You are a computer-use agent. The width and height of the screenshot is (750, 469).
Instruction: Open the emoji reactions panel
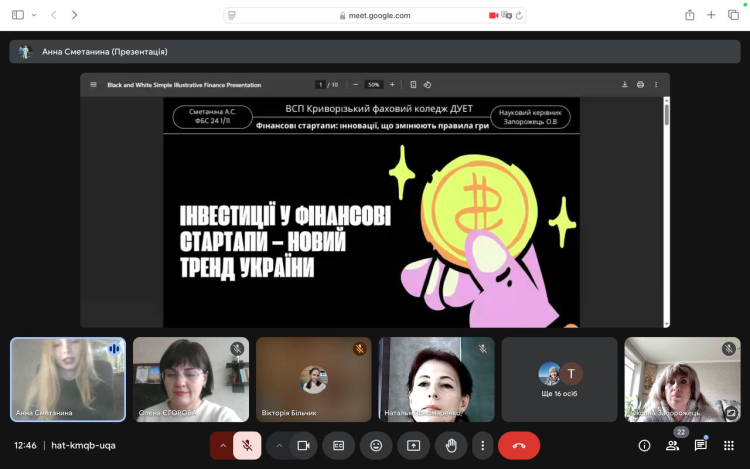click(376, 445)
